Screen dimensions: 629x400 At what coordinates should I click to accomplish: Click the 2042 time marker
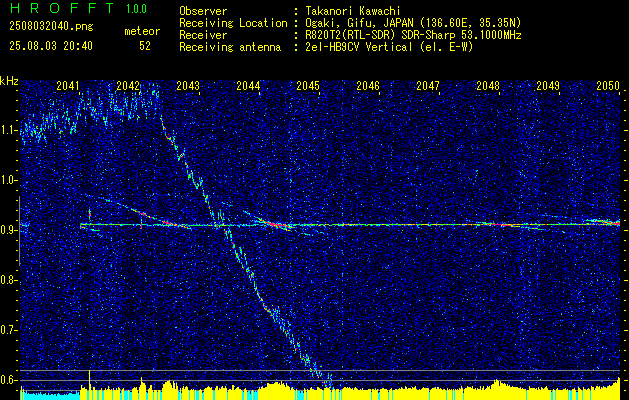point(128,85)
